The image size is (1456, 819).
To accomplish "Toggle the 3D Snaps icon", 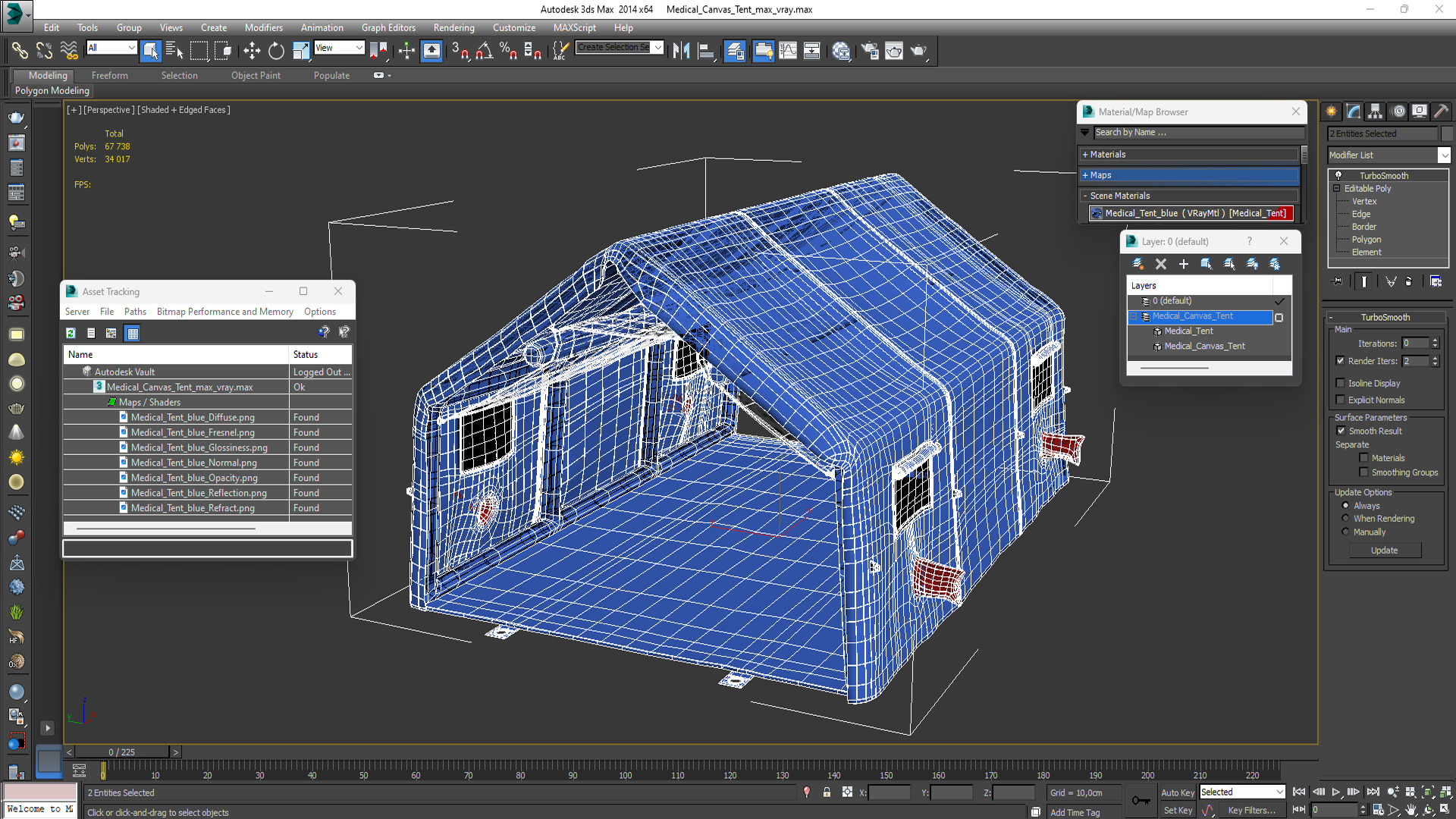I will (x=460, y=51).
